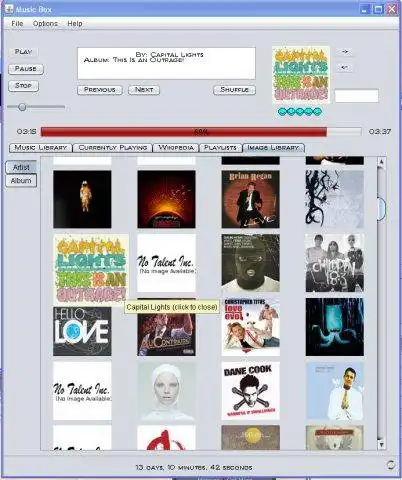This screenshot has height=480, width=402.
Task: Click the scrollbar up arrow
Action: [381, 162]
